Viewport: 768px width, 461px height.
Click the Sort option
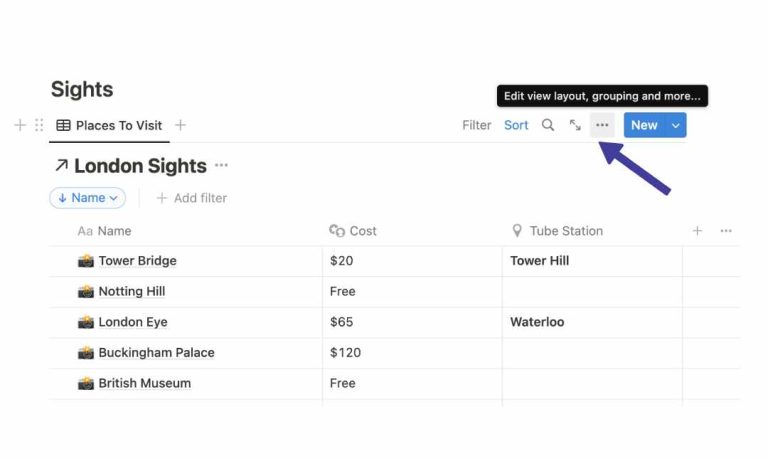pyautogui.click(x=516, y=125)
